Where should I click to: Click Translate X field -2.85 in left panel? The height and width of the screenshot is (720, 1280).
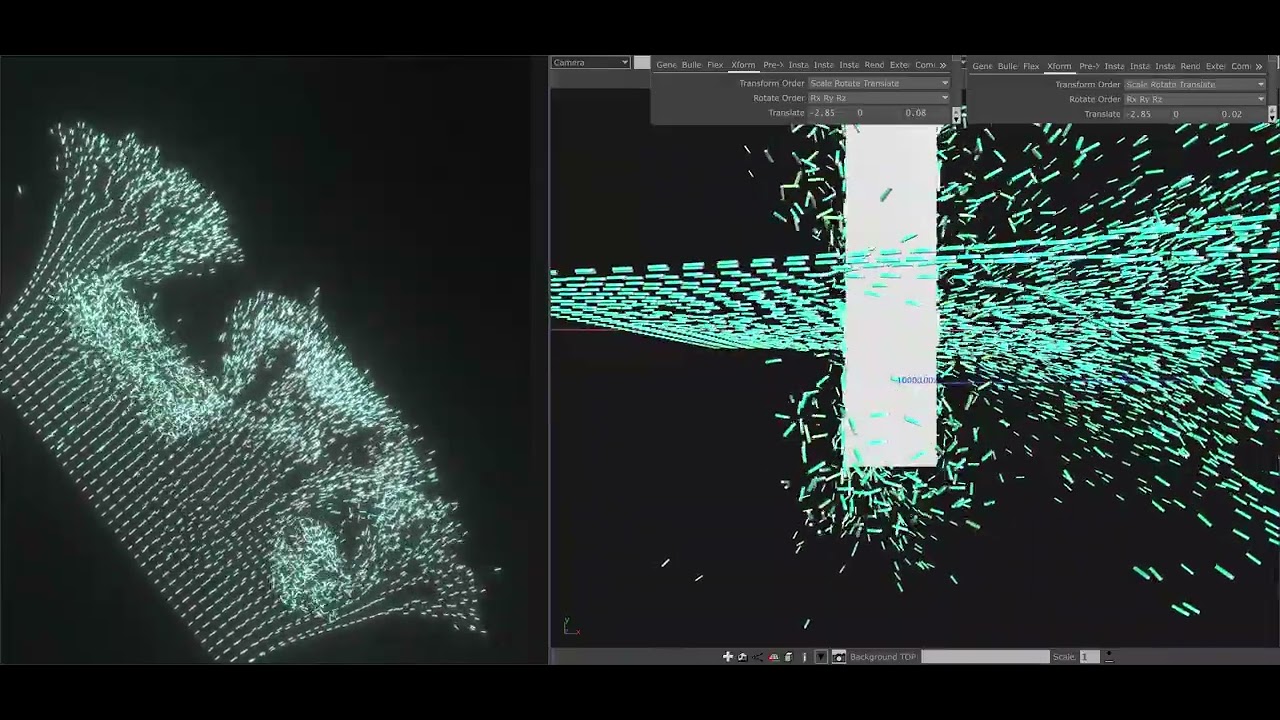(x=831, y=113)
